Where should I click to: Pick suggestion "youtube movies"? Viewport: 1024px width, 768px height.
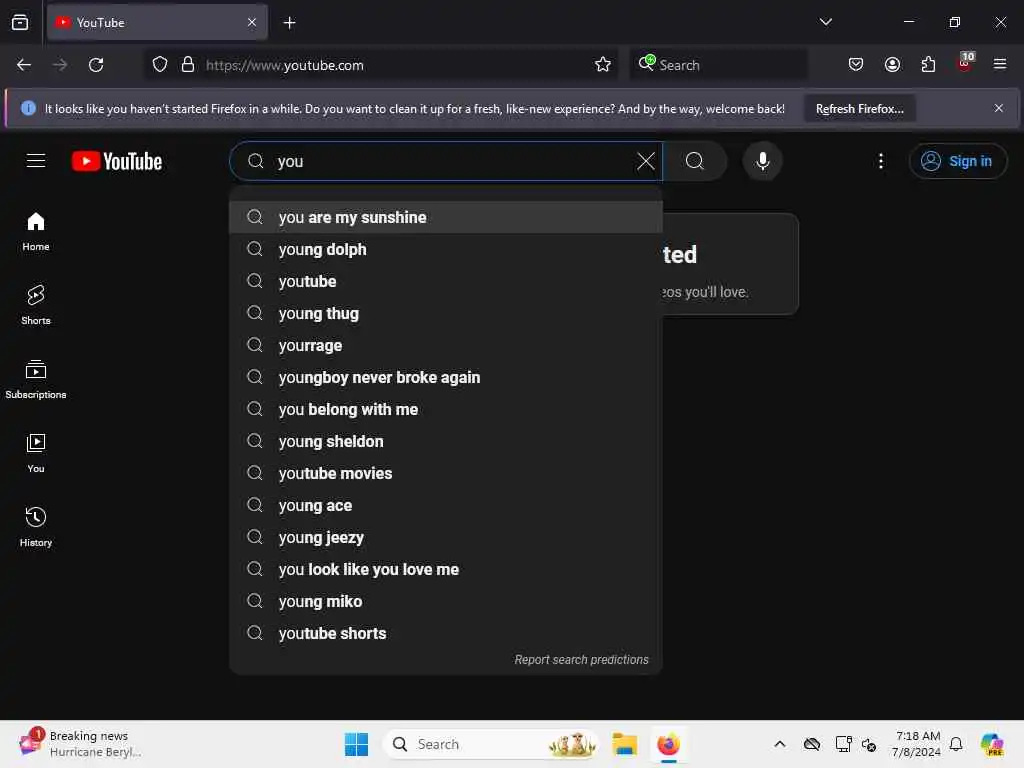[x=445, y=473]
